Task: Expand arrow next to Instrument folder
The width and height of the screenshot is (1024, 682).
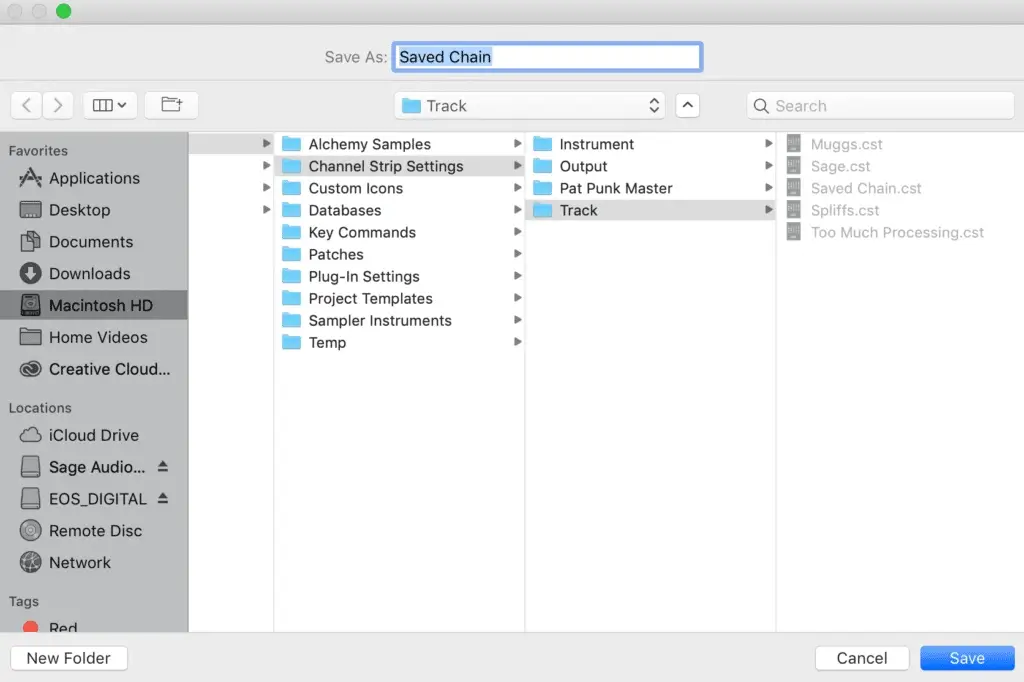Action: (769, 143)
